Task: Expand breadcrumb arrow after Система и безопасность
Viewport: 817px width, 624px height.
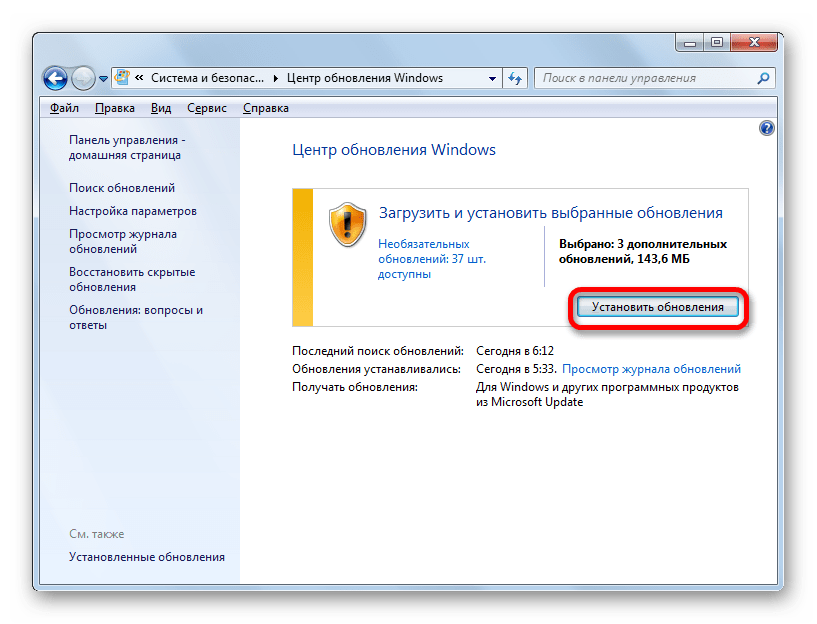Action: (x=277, y=78)
